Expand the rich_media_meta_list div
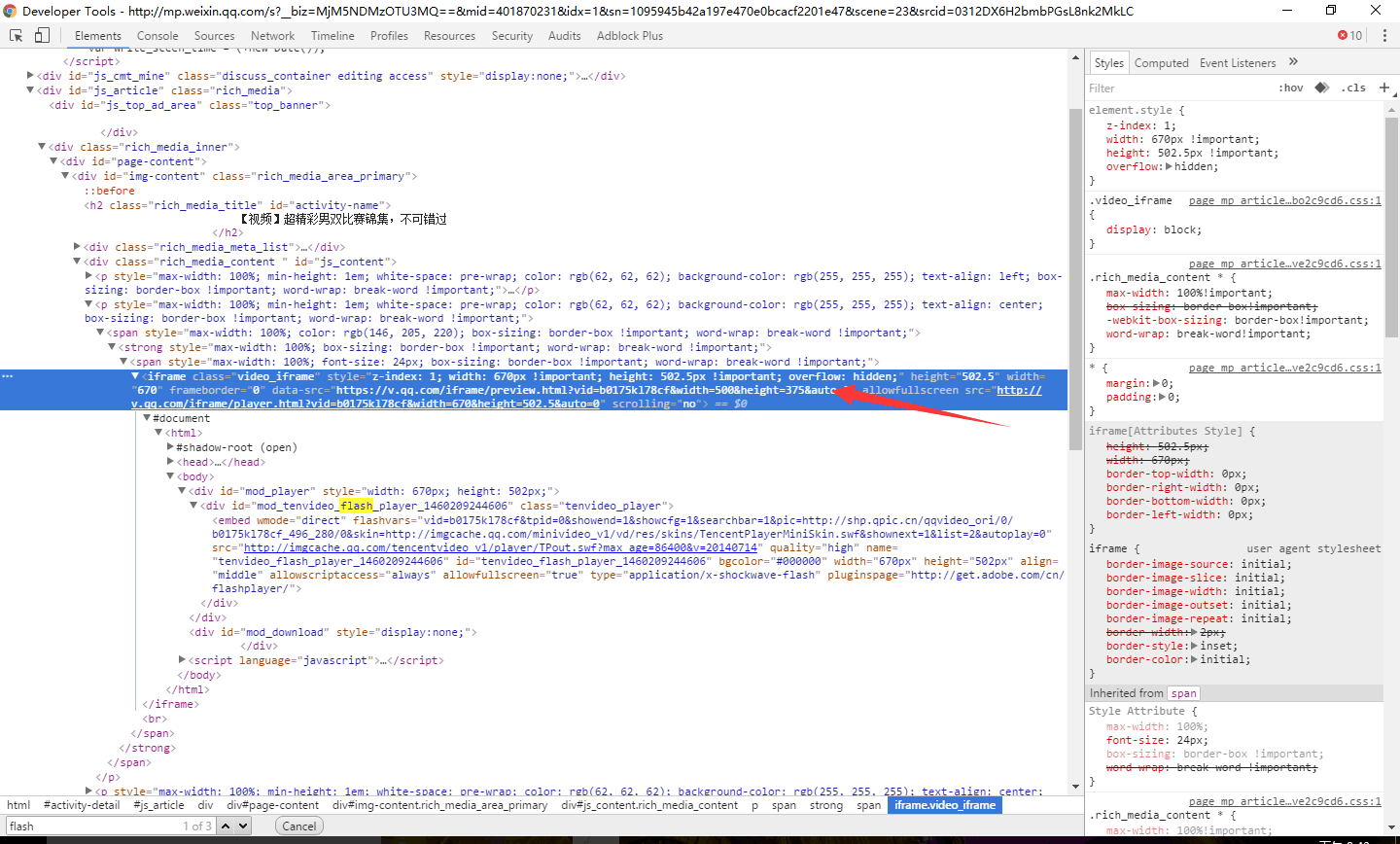The height and width of the screenshot is (844, 1400). pos(77,247)
